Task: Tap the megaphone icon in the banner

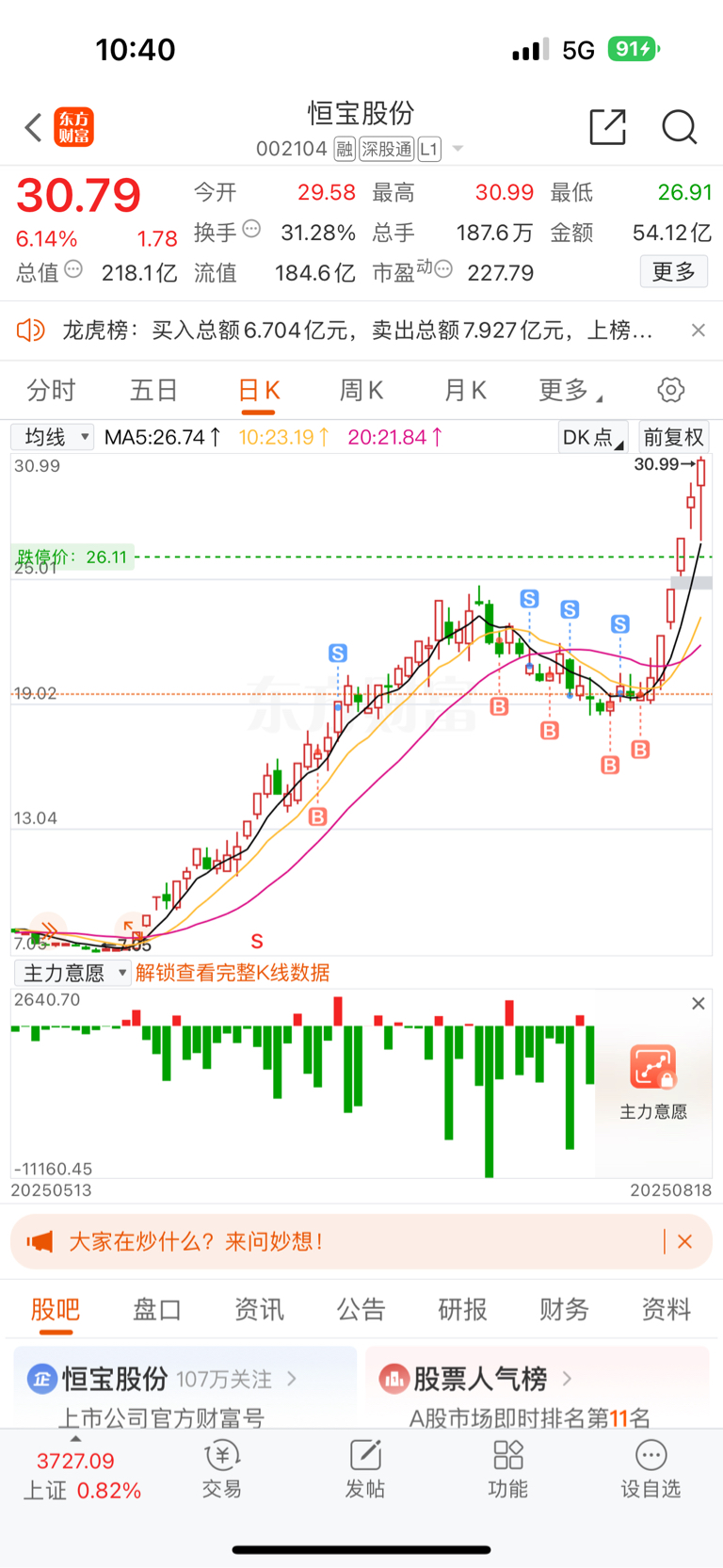Action: [40, 1241]
